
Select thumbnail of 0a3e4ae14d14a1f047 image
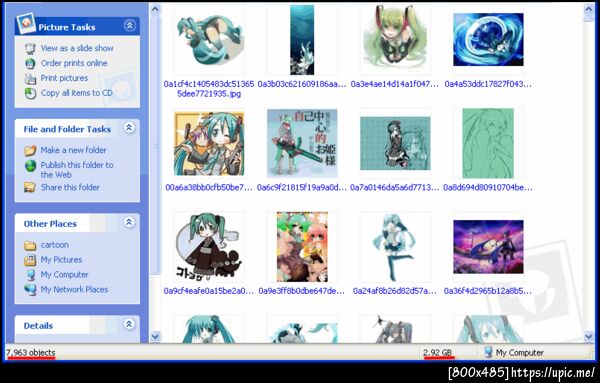(395, 39)
